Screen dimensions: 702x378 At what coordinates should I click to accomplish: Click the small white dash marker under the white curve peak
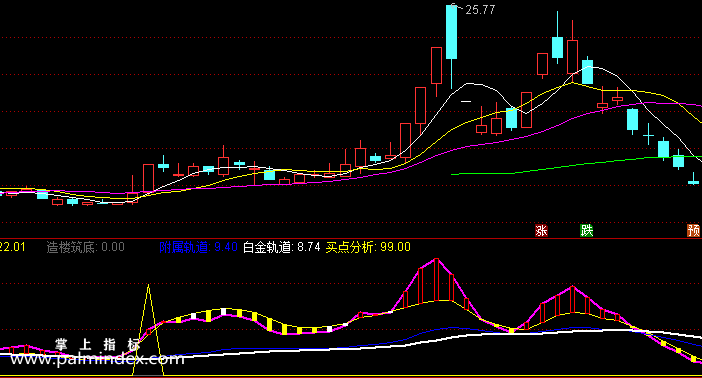pos(466,102)
